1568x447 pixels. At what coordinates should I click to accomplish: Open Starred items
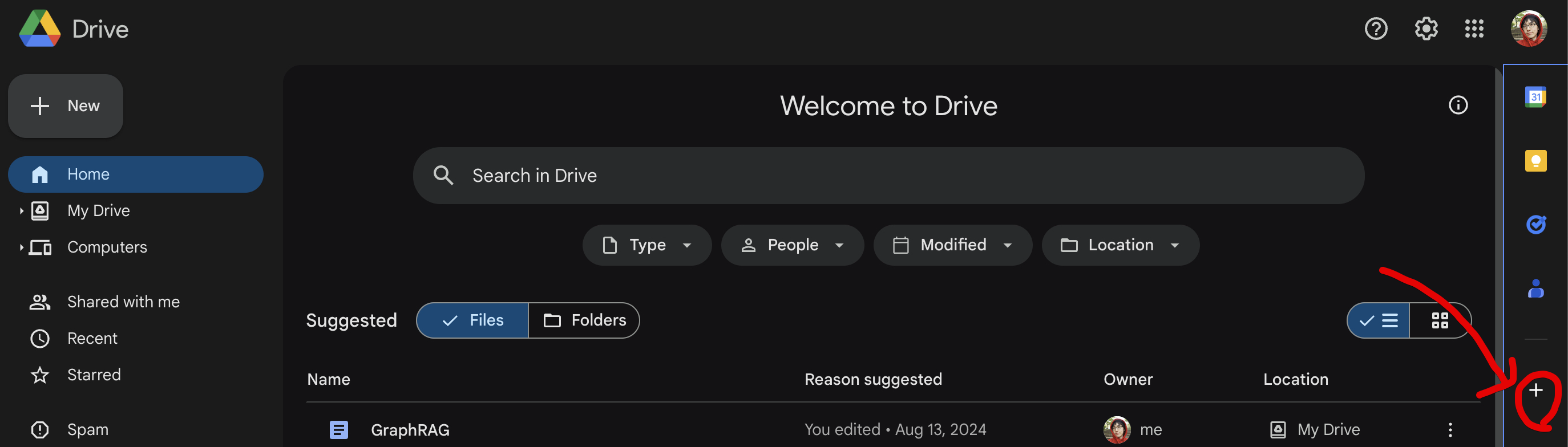94,375
